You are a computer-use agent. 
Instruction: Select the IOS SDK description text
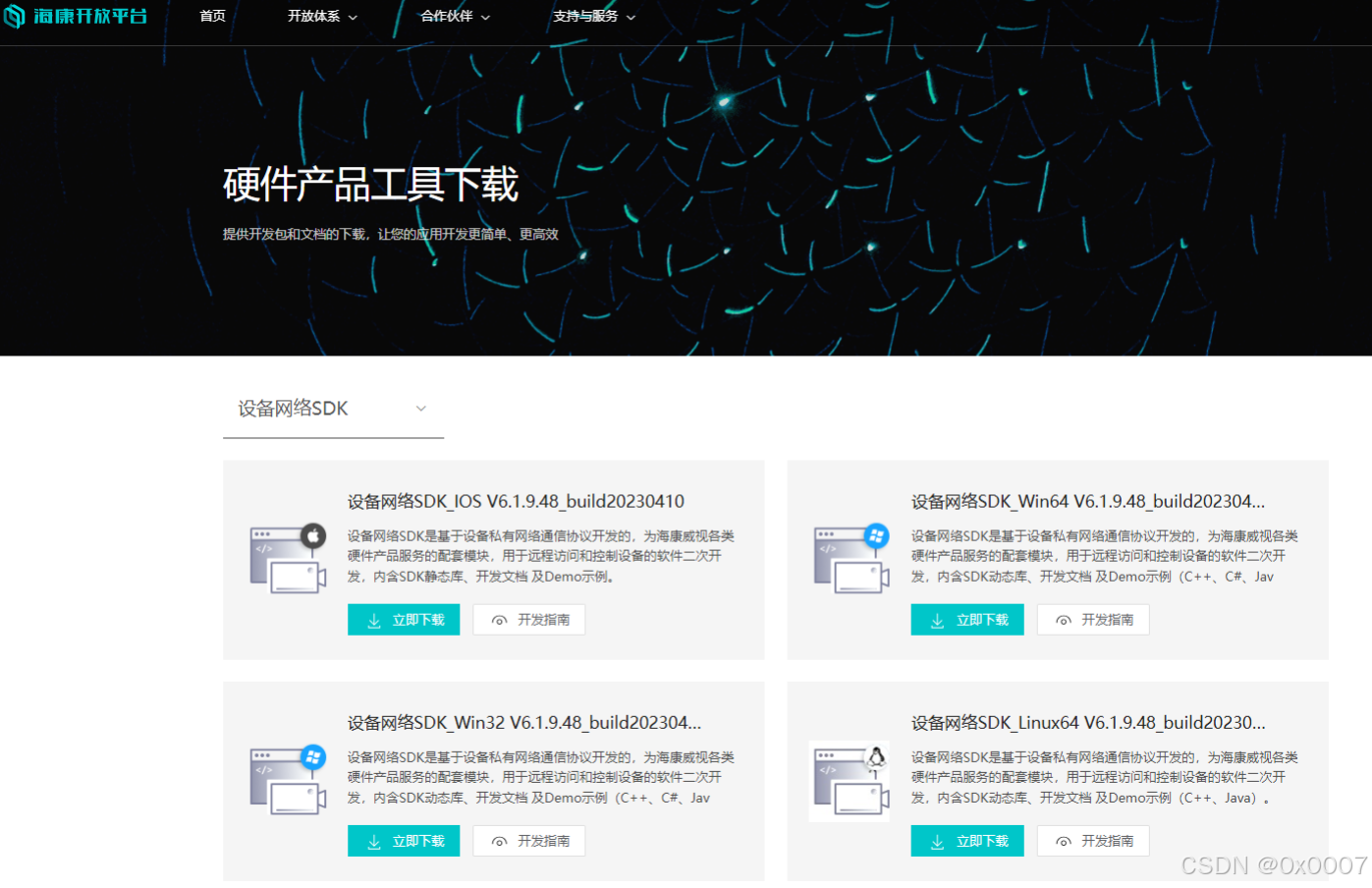(x=540, y=556)
